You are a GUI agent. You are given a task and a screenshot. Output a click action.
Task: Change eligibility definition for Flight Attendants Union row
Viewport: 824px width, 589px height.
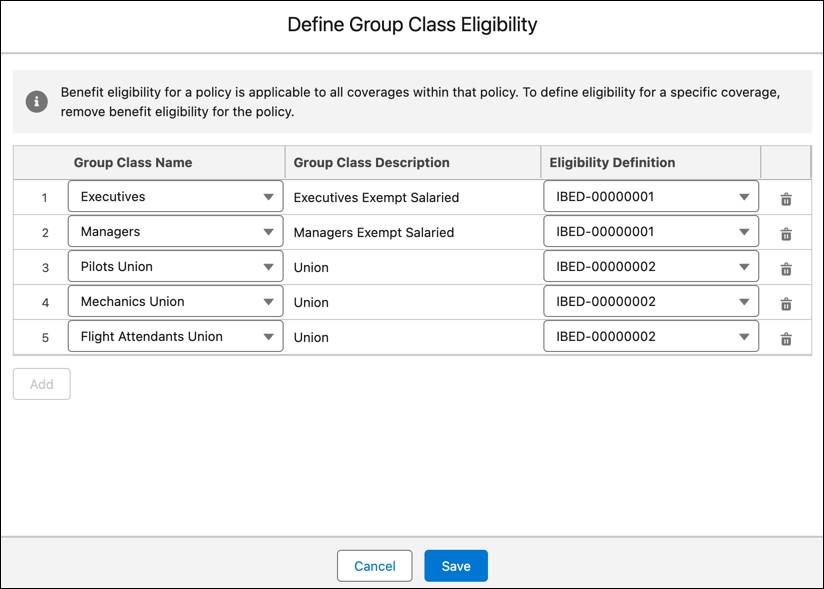click(x=651, y=336)
